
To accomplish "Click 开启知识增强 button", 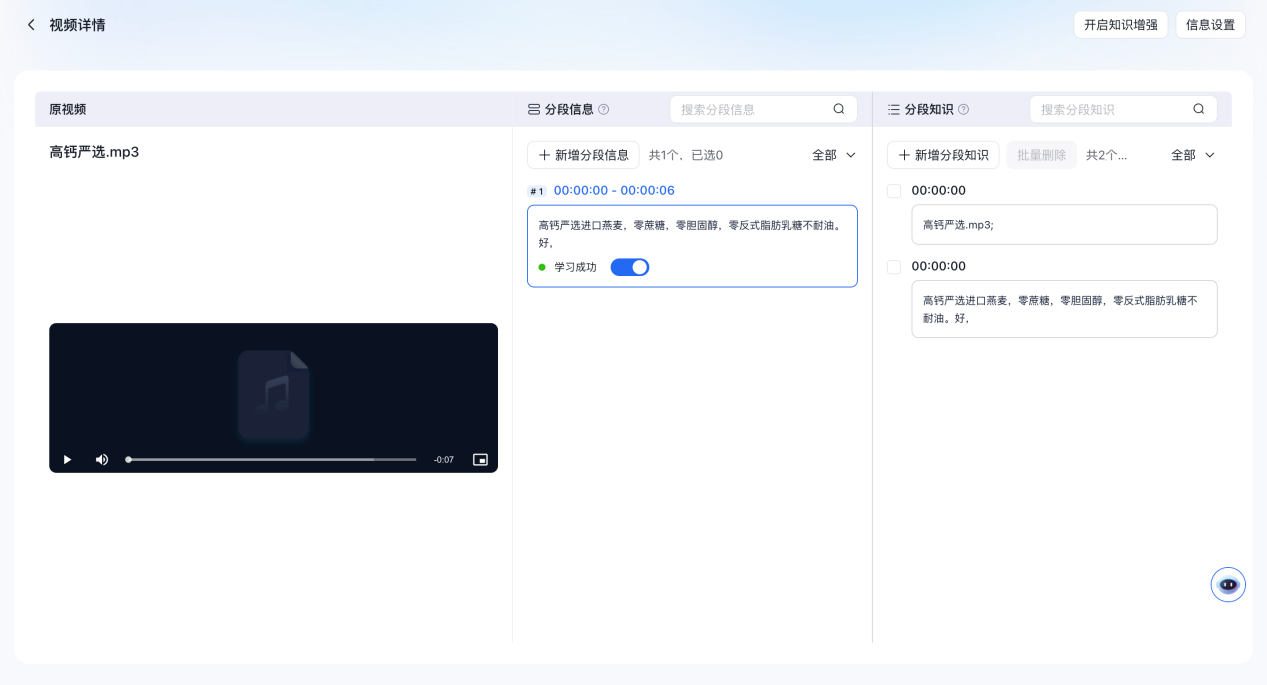I will coord(1120,25).
